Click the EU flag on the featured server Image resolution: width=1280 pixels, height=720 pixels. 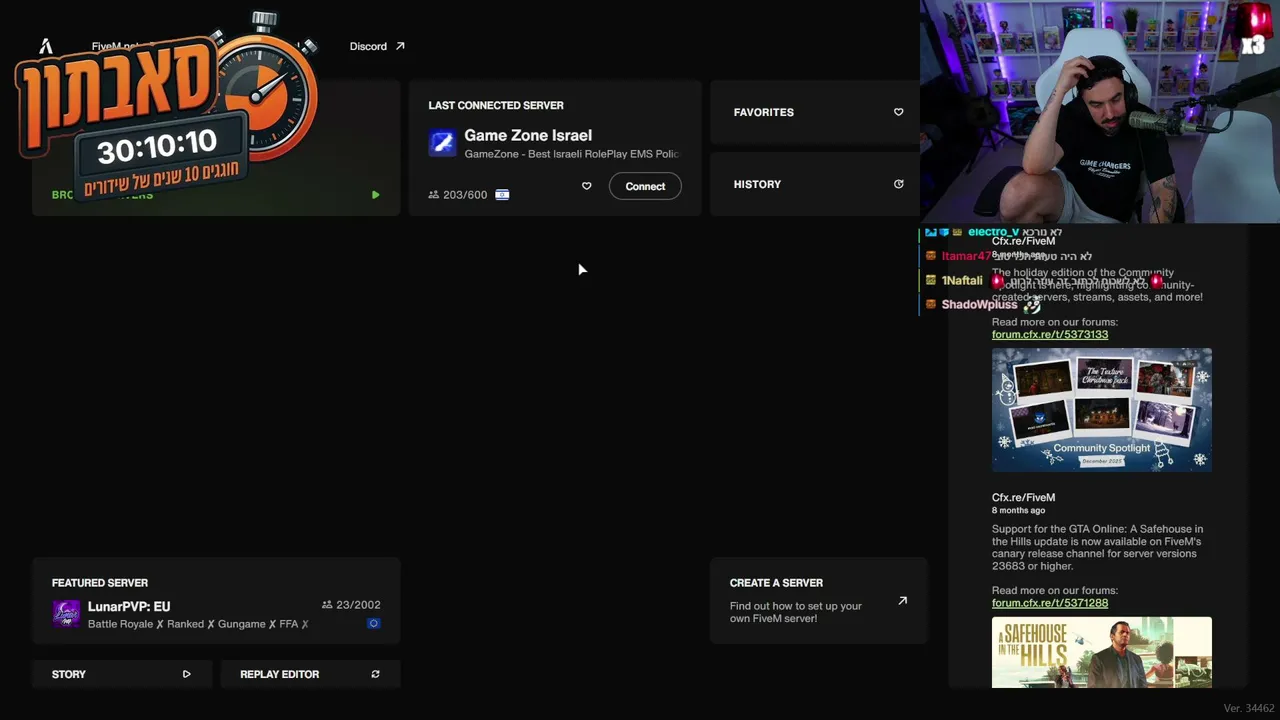374,624
